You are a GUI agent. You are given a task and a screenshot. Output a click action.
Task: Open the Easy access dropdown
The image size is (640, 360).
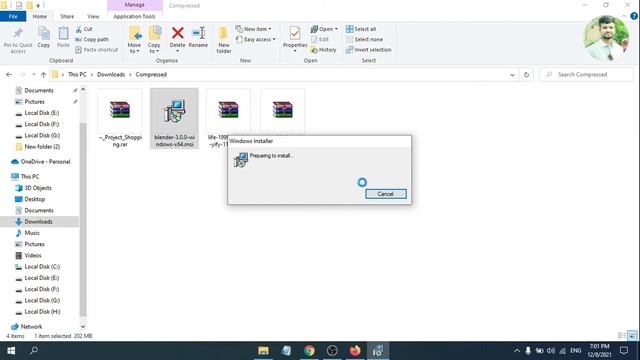(255, 40)
